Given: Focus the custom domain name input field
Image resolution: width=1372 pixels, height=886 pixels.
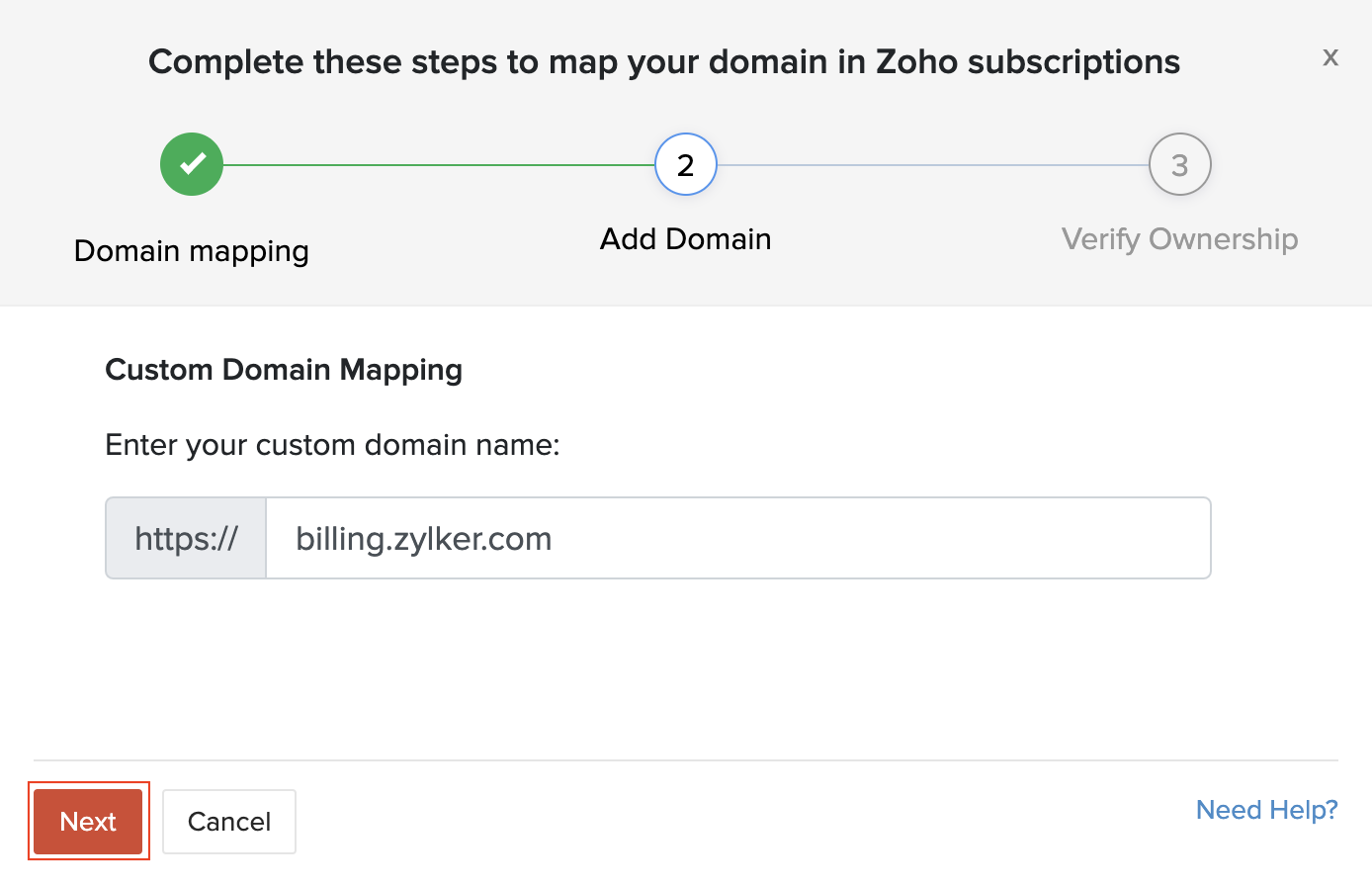Looking at the screenshot, I should [737, 538].
